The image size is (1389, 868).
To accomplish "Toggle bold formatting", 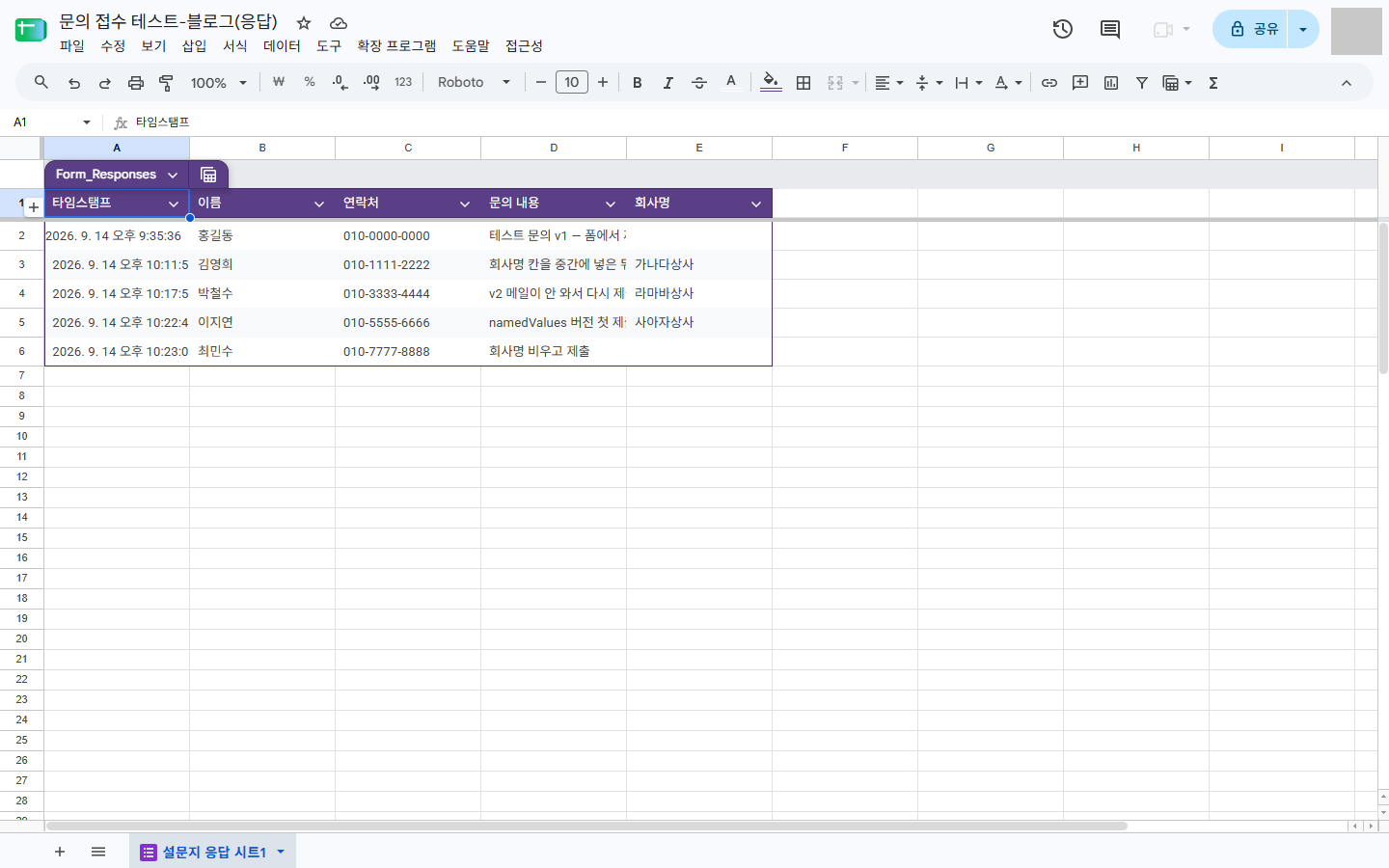I will click(638, 83).
